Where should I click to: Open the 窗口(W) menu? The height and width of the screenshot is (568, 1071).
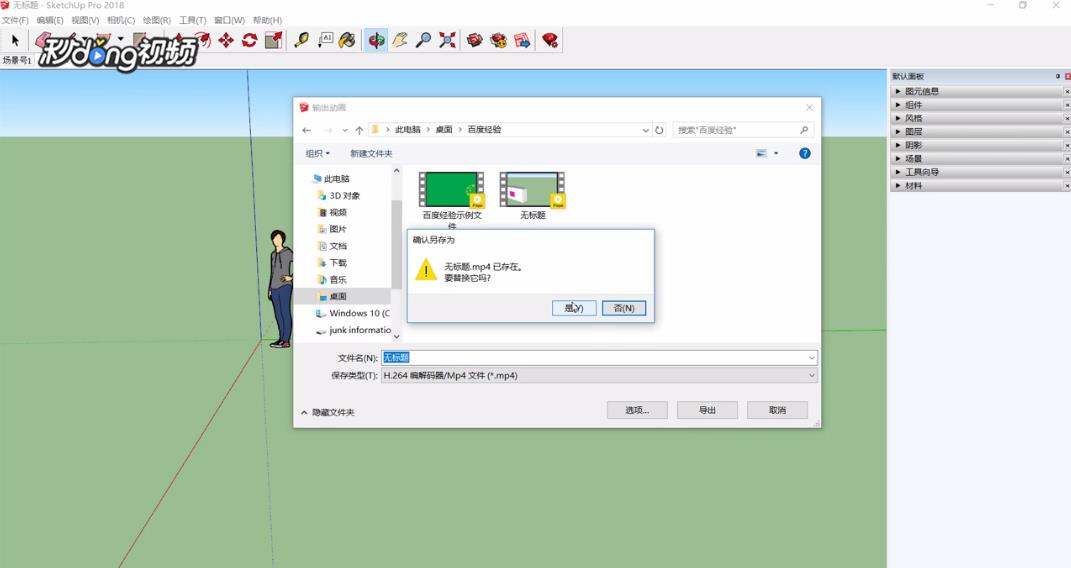point(229,20)
